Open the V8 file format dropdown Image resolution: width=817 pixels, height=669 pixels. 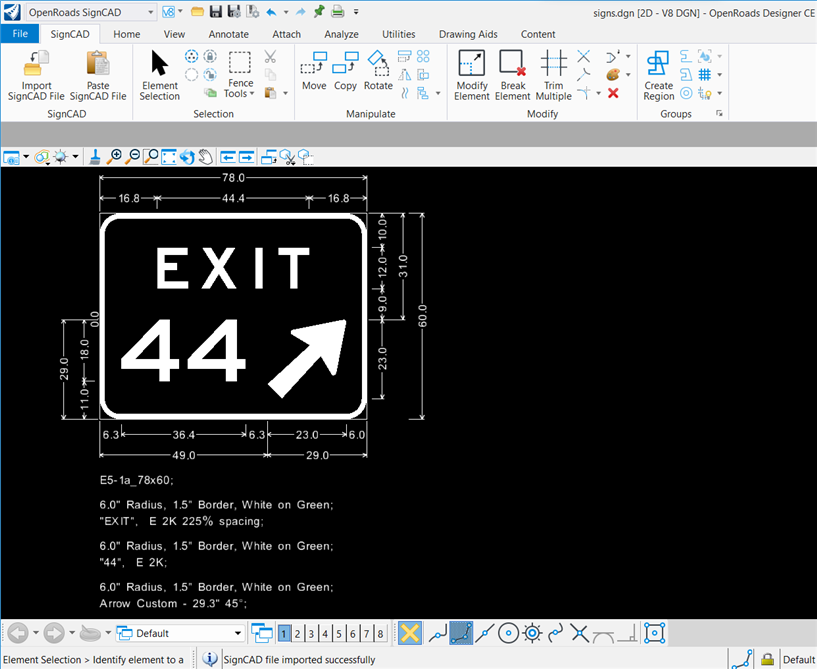181,11
